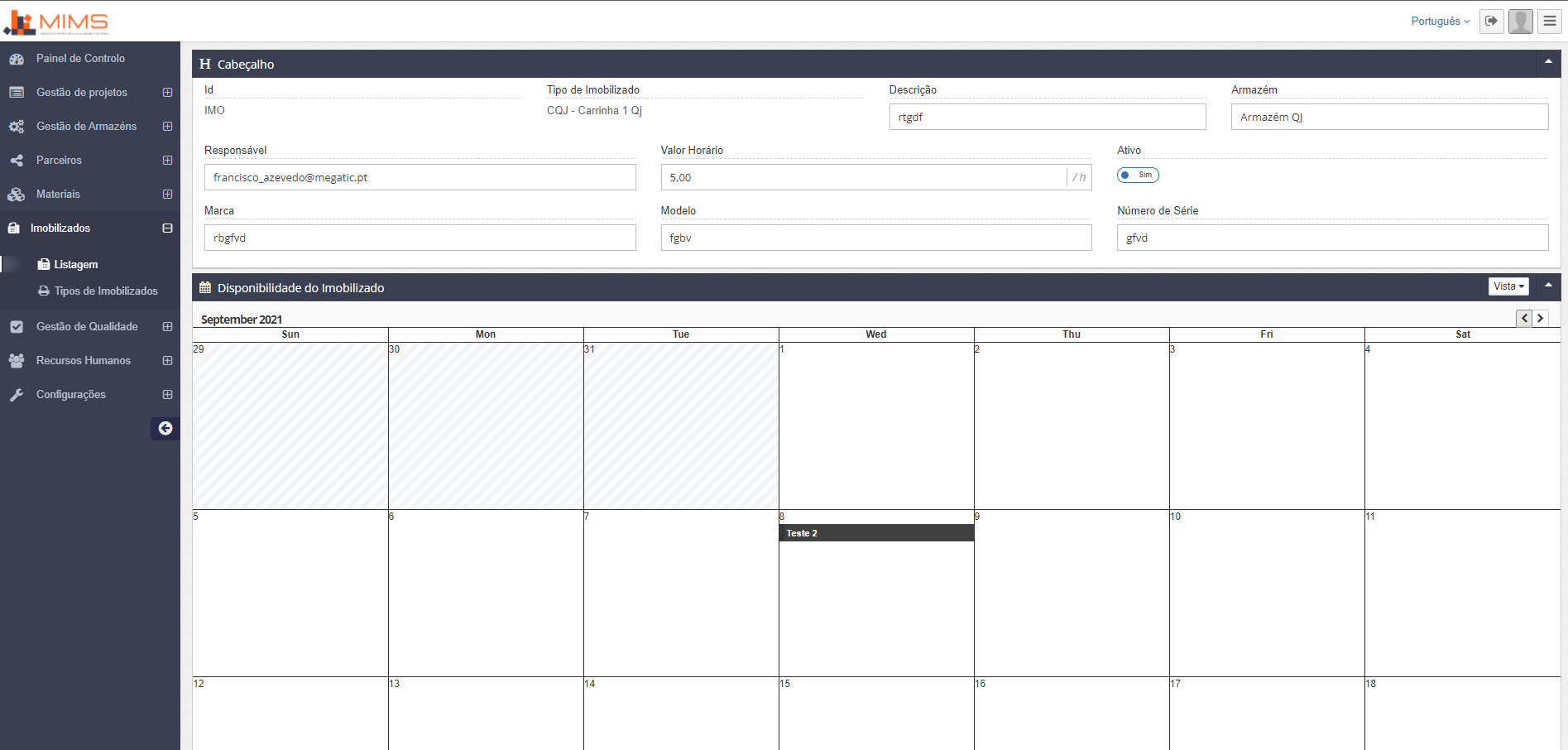The height and width of the screenshot is (750, 1568).
Task: Click the Gestão de Qualidade check icon
Action: pos(17,327)
